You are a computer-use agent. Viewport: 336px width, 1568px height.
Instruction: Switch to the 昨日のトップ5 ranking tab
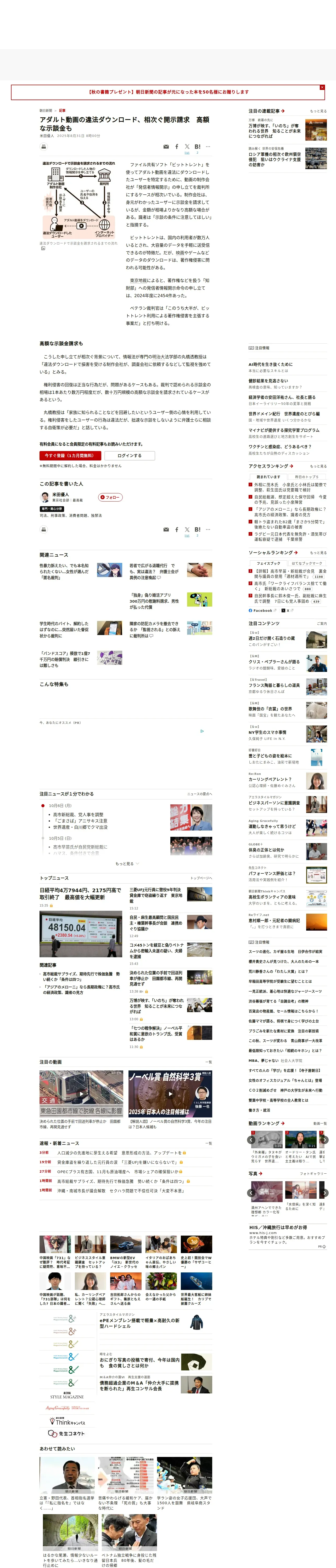(x=307, y=477)
